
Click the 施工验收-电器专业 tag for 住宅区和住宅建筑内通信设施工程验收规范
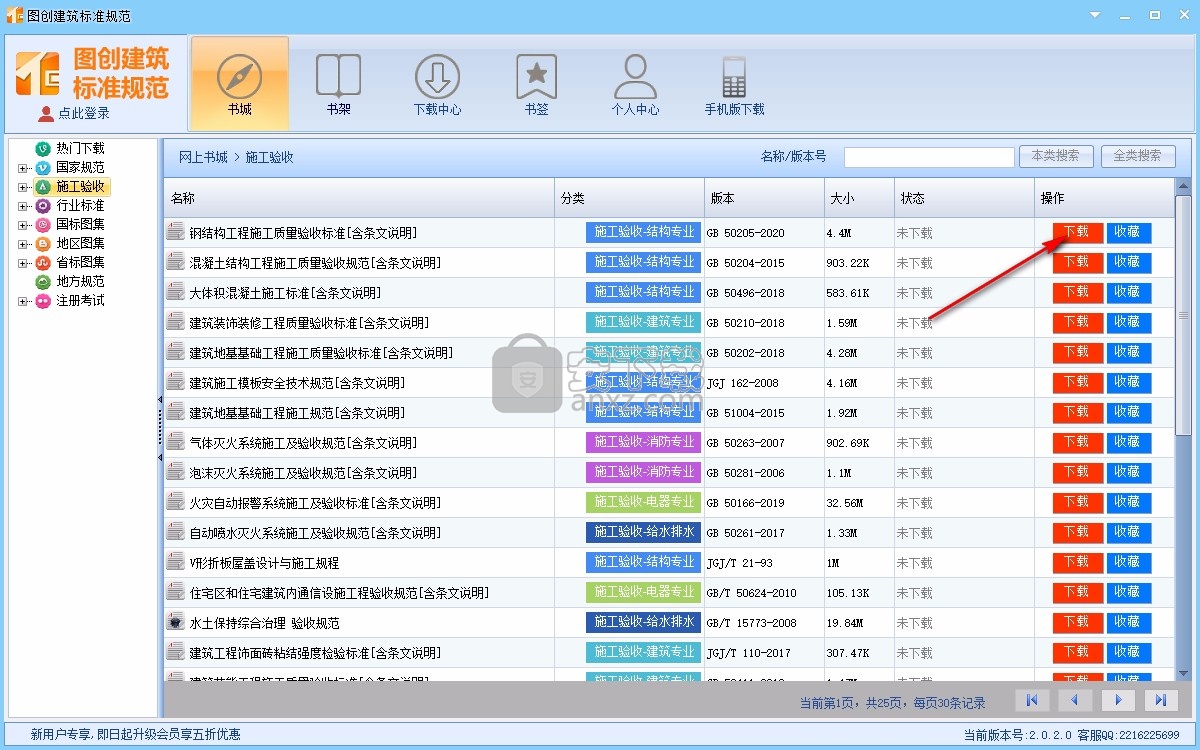pos(644,592)
